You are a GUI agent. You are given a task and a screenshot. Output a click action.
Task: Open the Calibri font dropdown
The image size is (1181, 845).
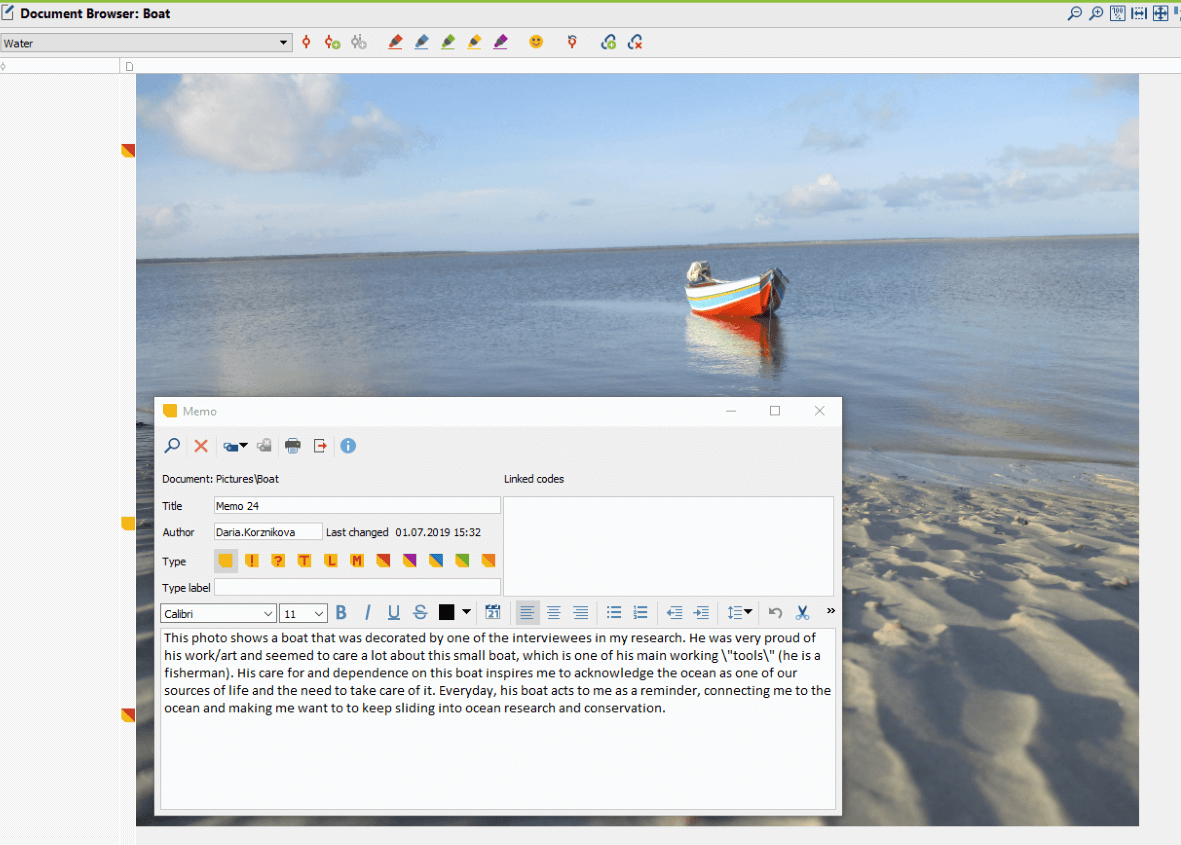click(267, 614)
